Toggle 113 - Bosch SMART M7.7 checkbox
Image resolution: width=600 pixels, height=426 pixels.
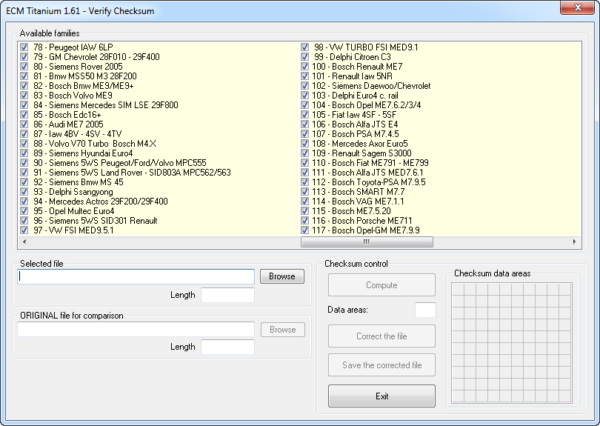(305, 191)
